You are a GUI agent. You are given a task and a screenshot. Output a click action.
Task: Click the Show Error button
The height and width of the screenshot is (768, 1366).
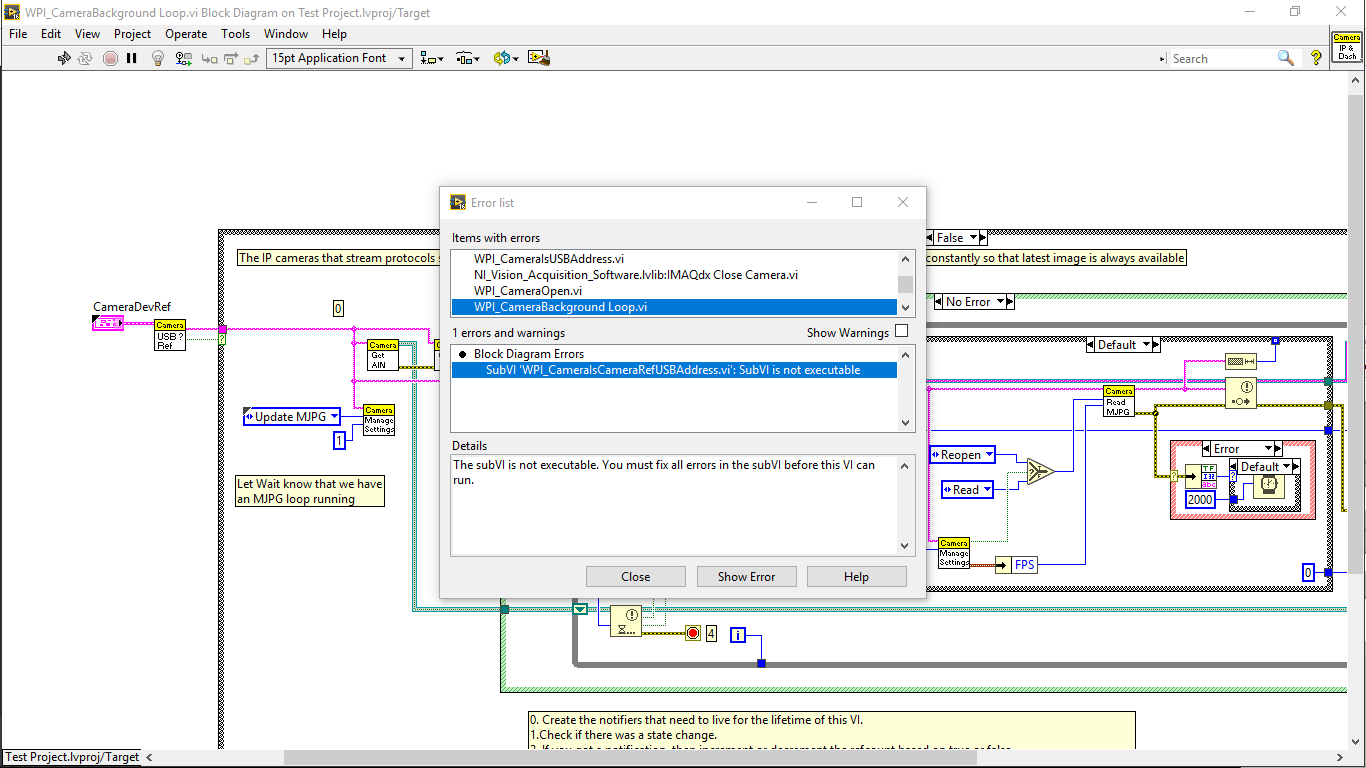tap(746, 577)
